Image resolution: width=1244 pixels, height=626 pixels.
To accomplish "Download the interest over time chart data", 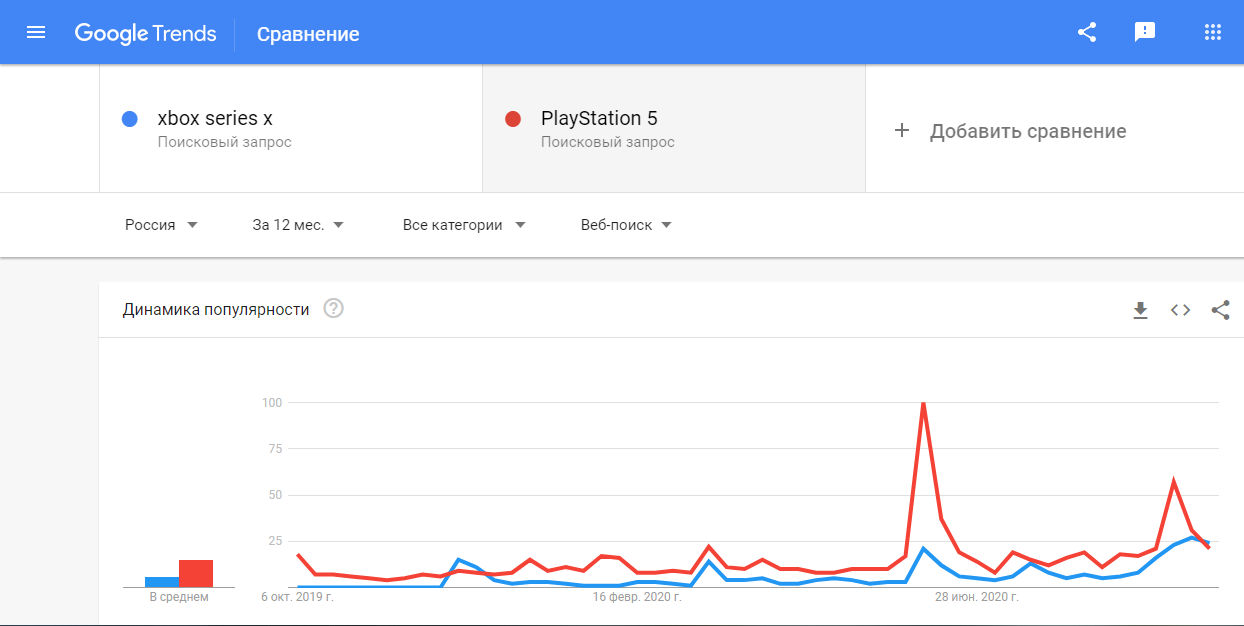I will click(1140, 310).
